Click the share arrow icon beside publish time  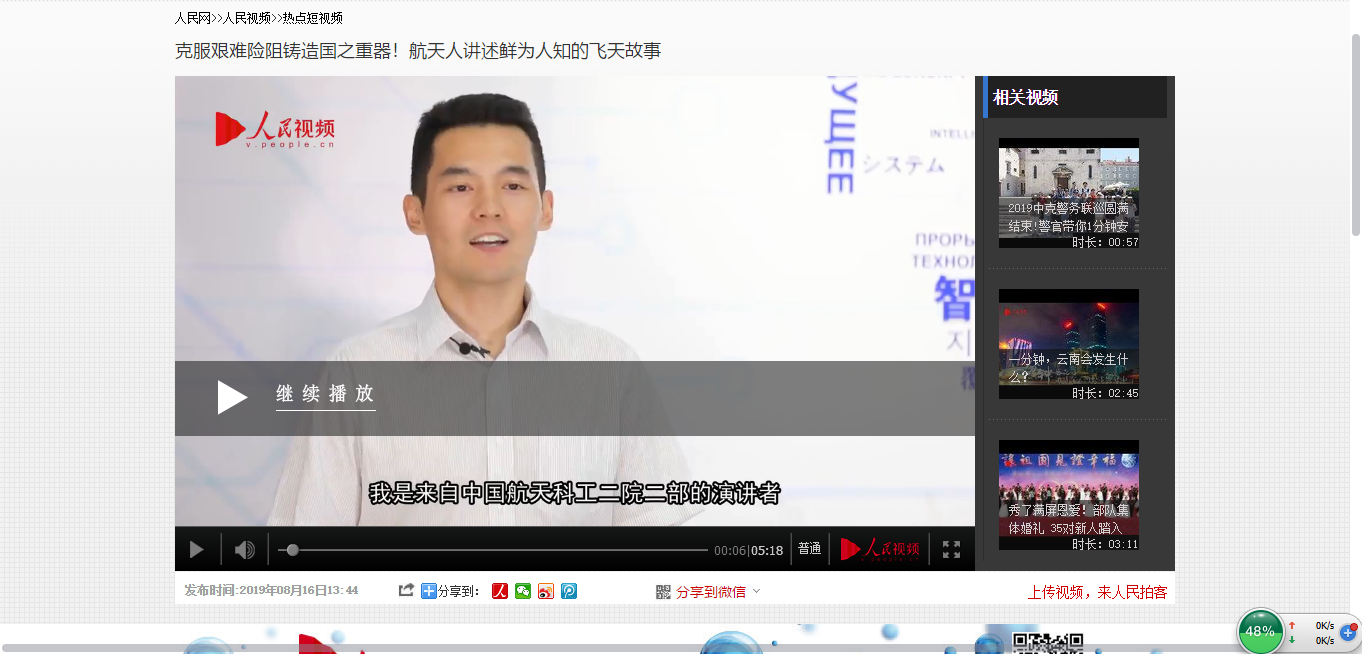click(406, 591)
